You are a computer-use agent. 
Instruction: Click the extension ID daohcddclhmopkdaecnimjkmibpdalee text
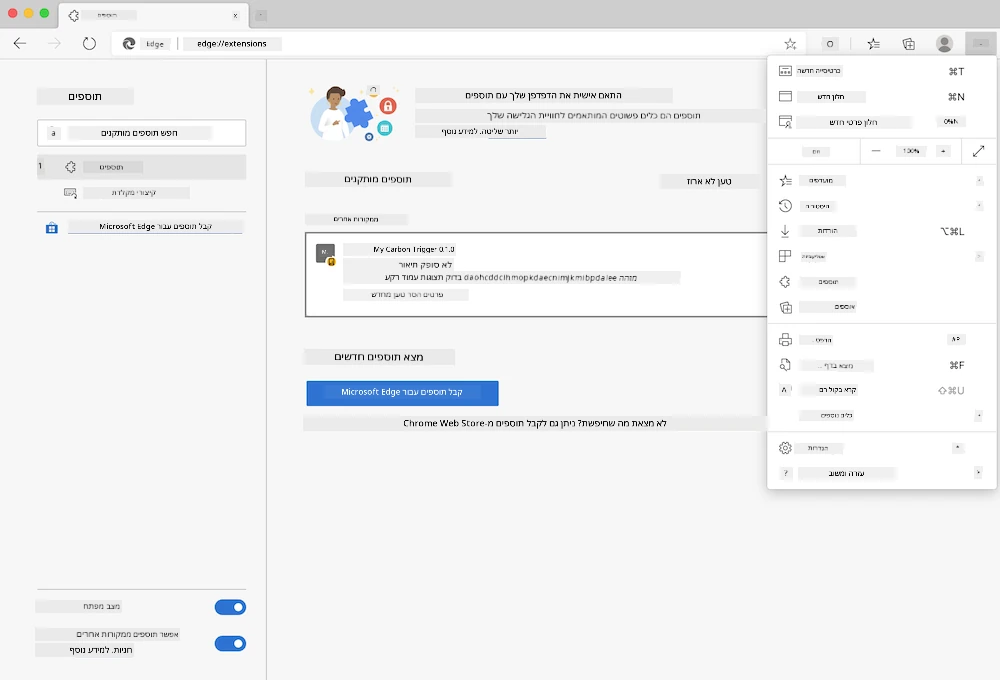click(x=540, y=277)
